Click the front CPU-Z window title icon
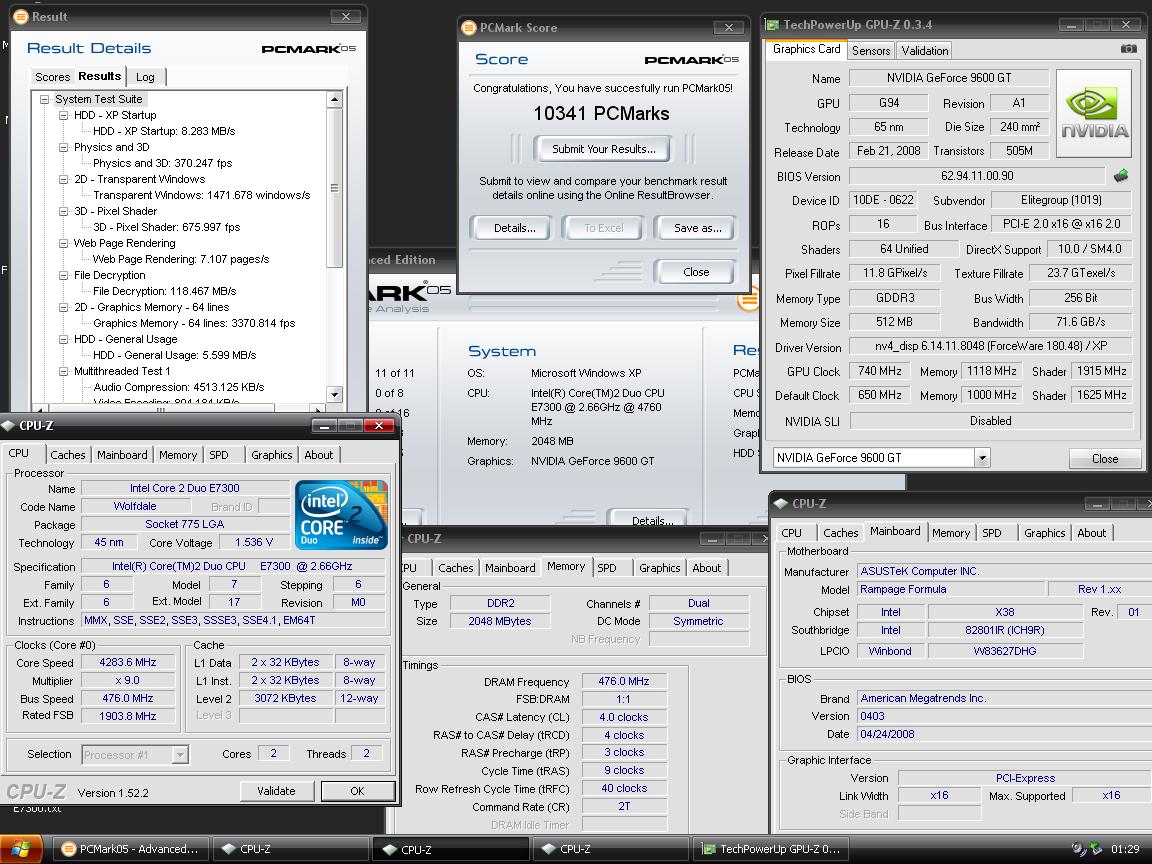 pyautogui.click(x=8, y=425)
